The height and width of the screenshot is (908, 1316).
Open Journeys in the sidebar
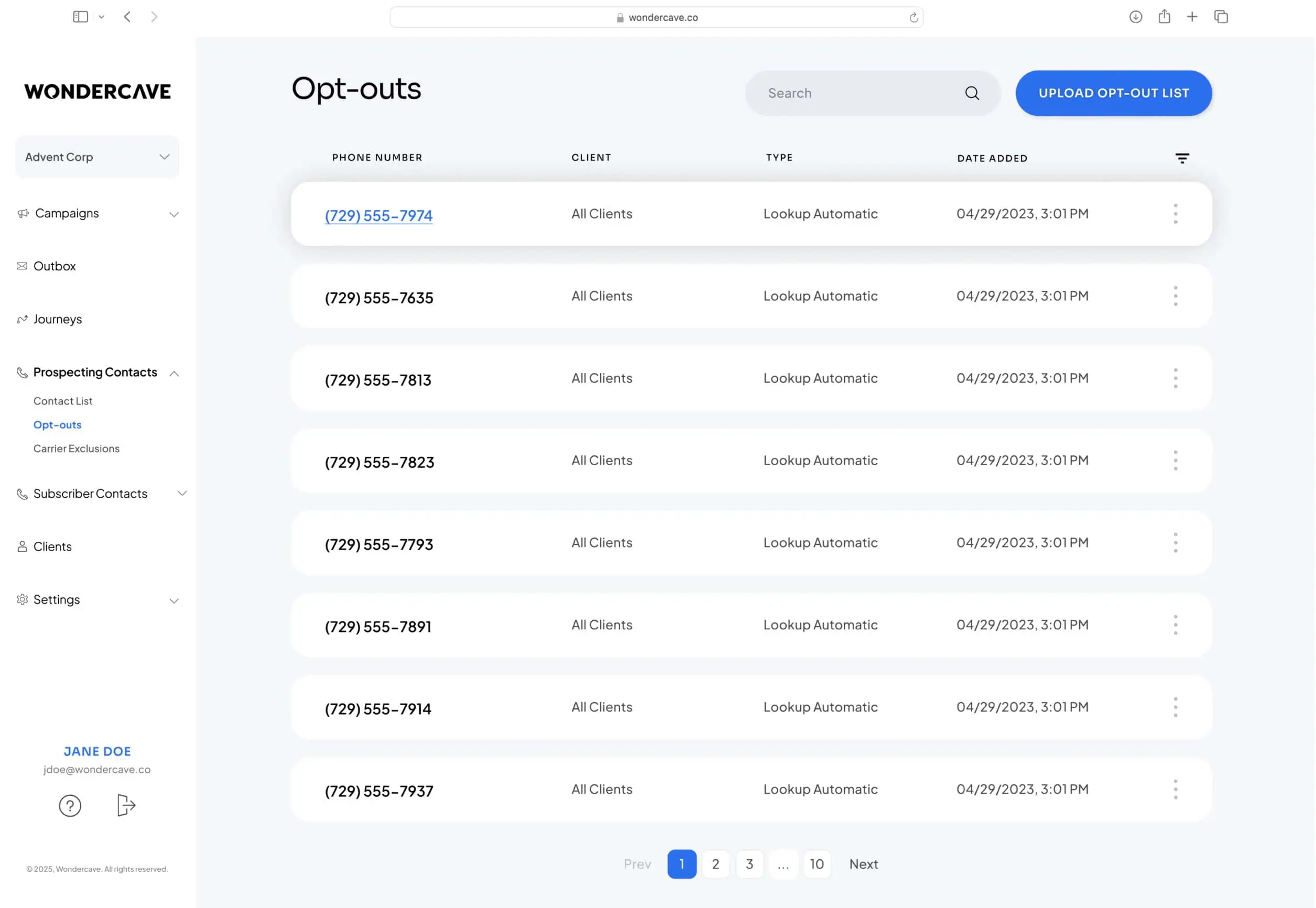tap(57, 319)
